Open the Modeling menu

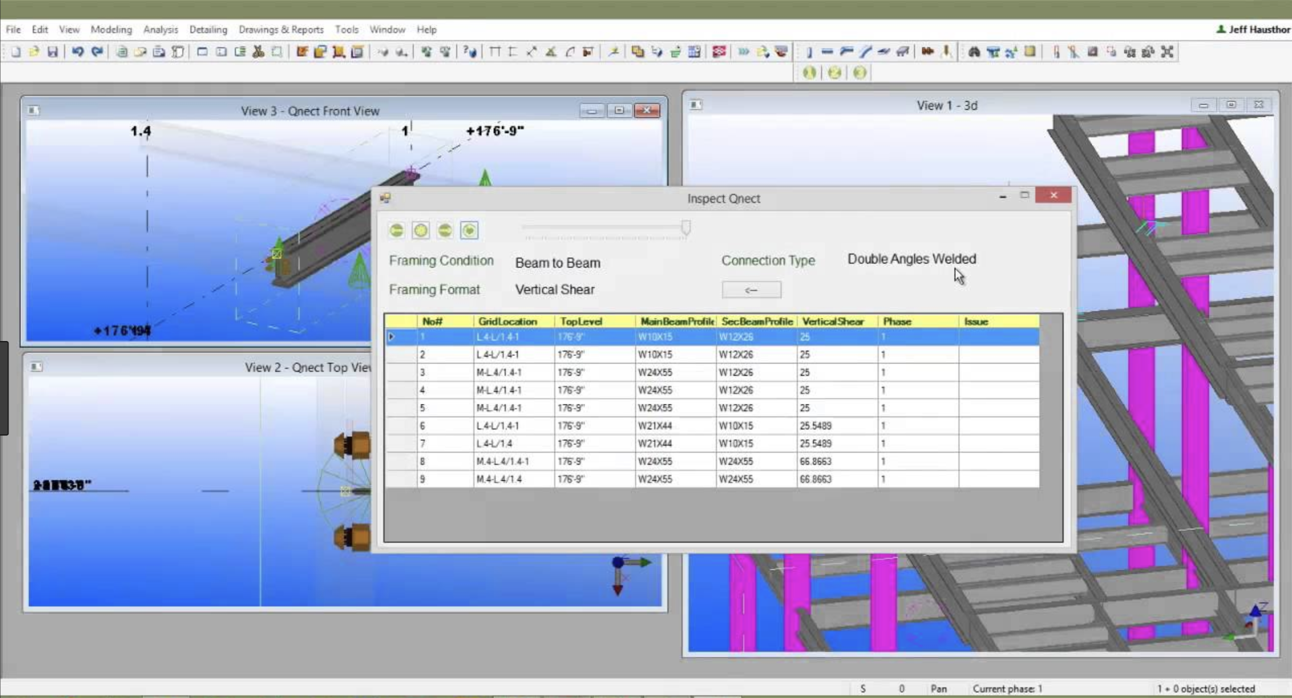tap(111, 30)
